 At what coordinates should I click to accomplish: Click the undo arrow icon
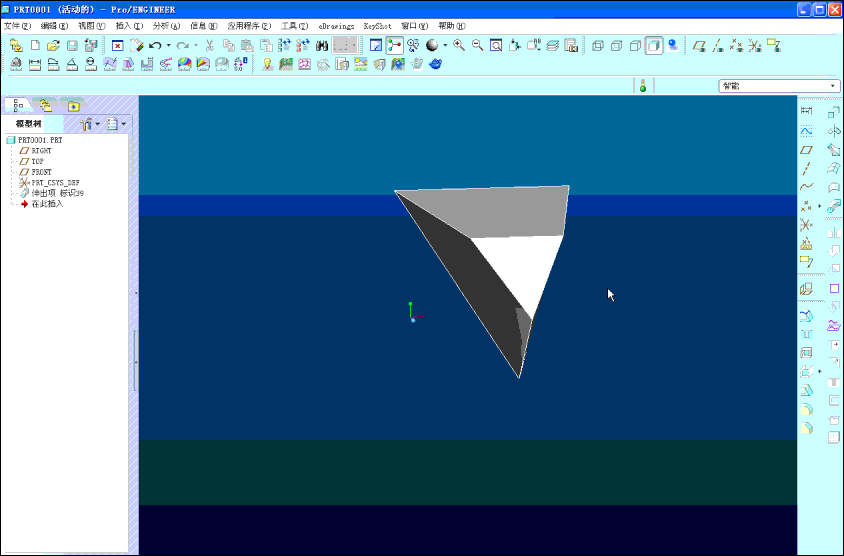[x=156, y=46]
